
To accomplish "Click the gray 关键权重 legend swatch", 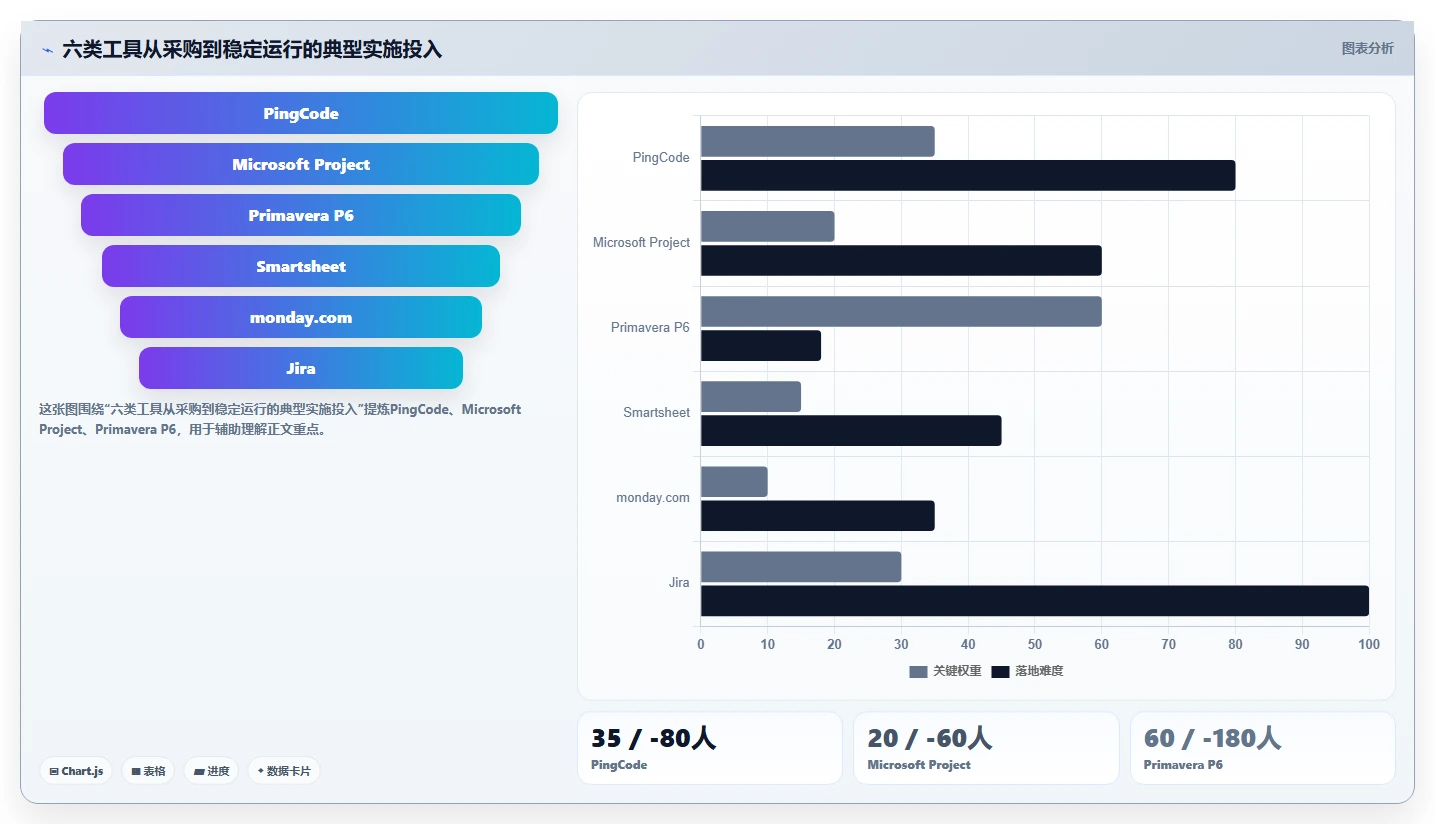I will (x=918, y=672).
